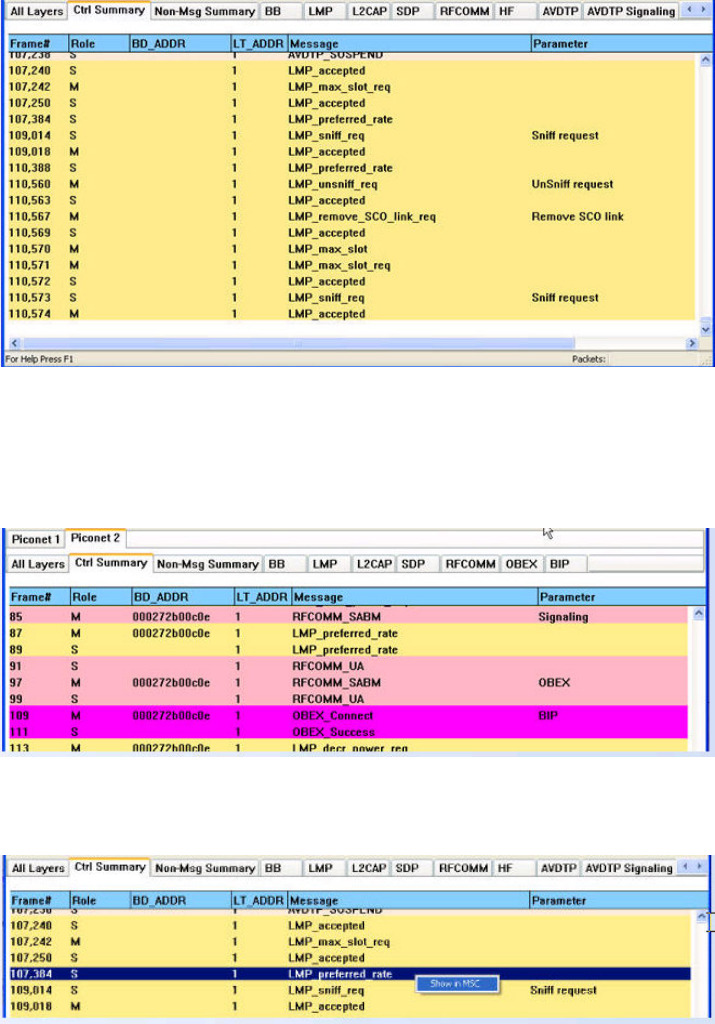Click Show in MSC context menu item
Viewport: 715px width, 1024px height.
[x=454, y=983]
